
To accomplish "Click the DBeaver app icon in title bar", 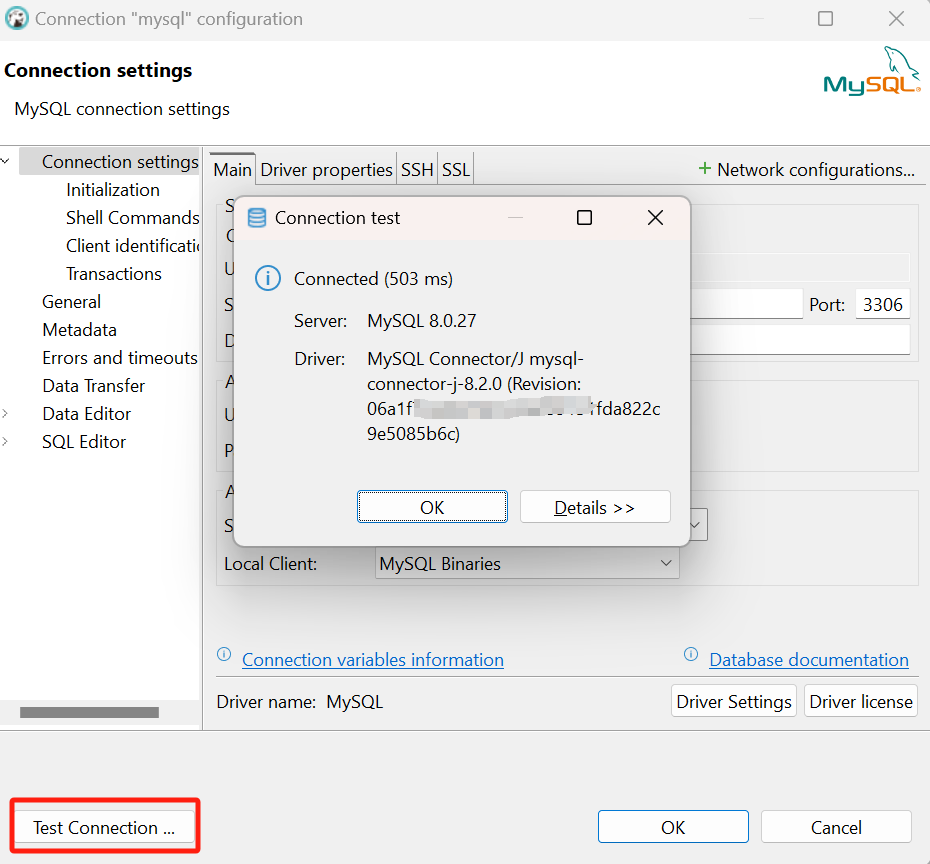I will pos(16,19).
